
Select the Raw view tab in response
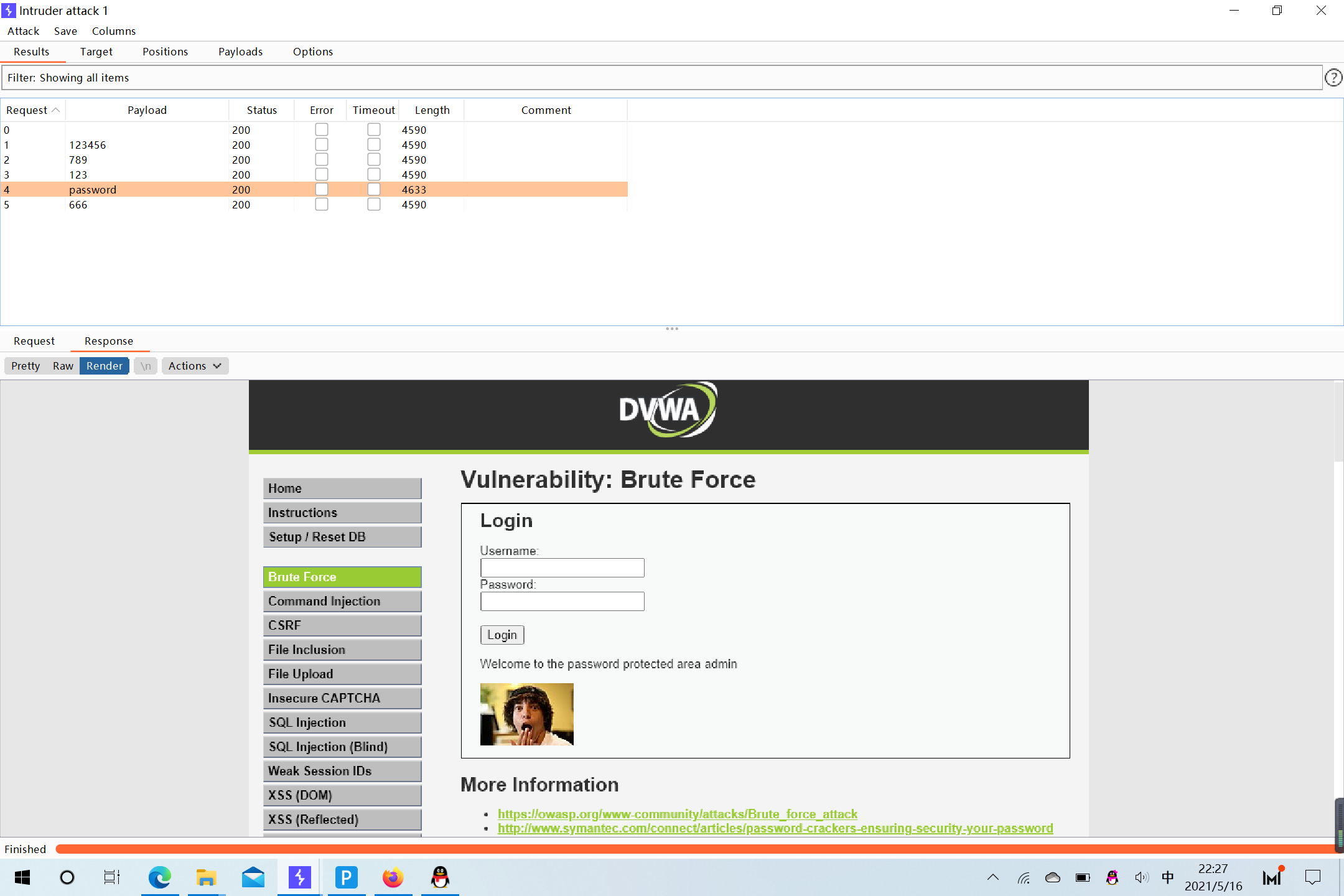[62, 365]
